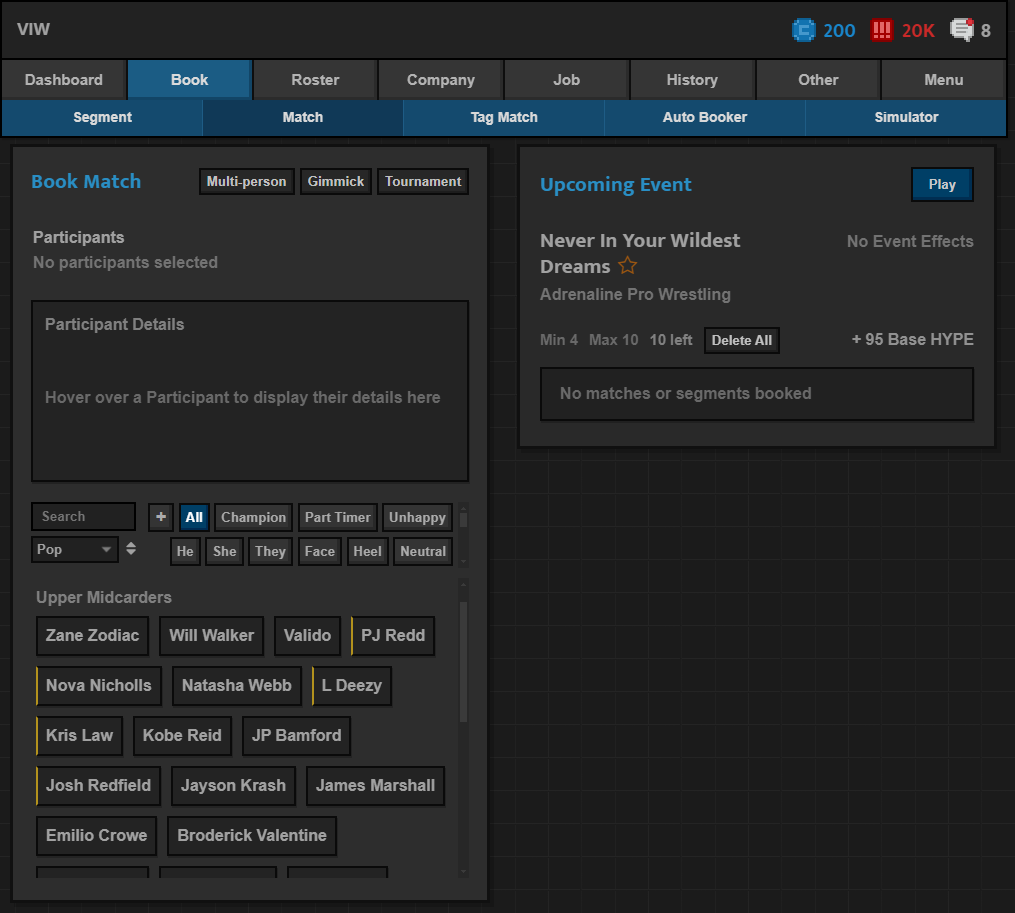Click the Tournament button
1015x913 pixels.
[423, 181]
